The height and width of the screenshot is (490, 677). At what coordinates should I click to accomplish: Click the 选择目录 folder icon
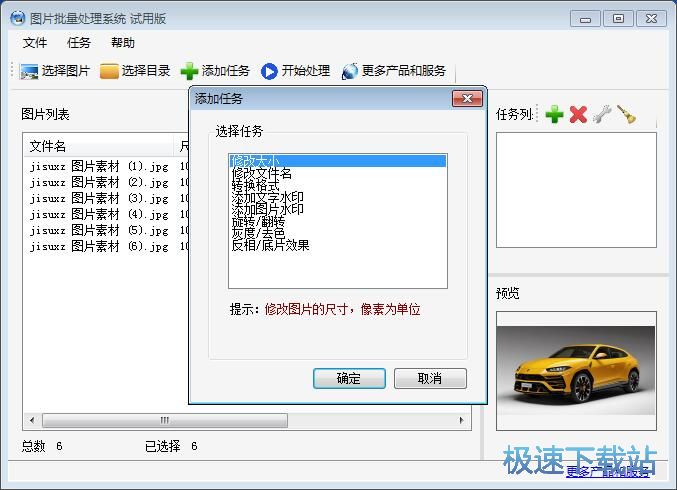[109, 71]
